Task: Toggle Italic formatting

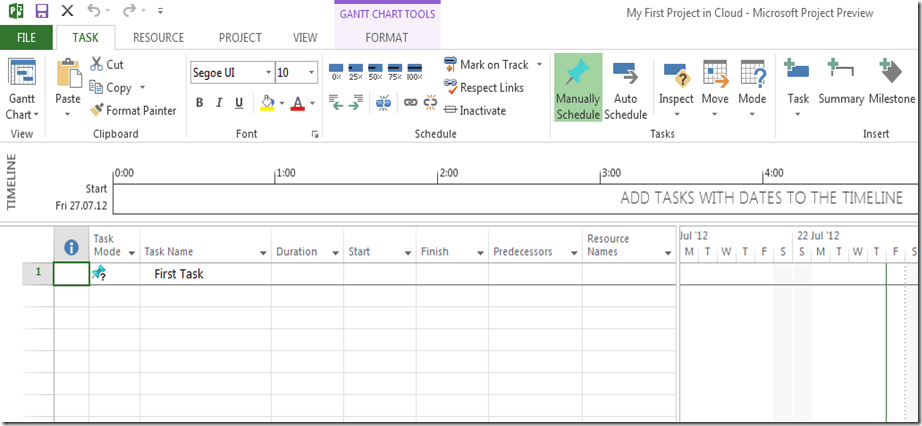Action: [x=219, y=103]
